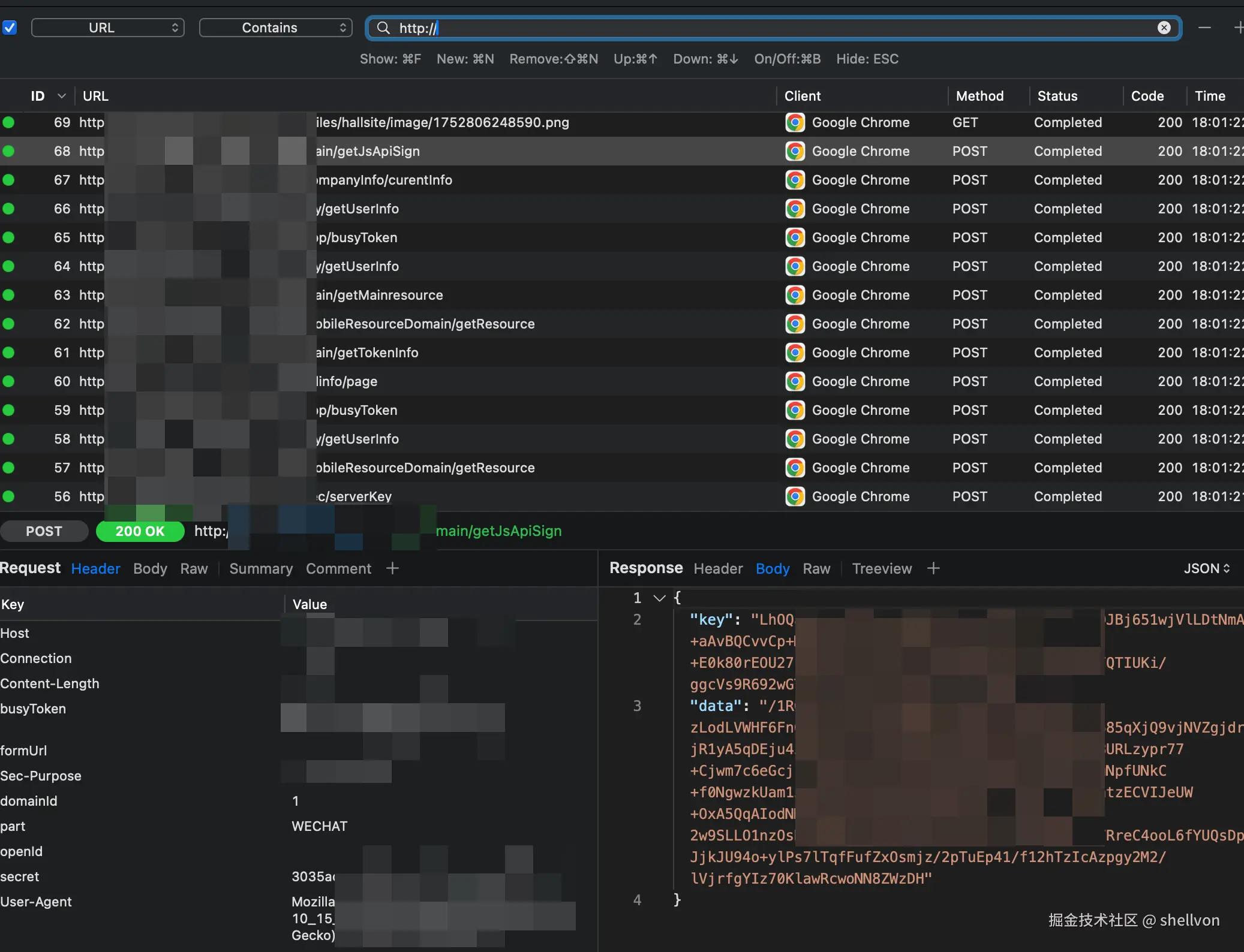1244x952 pixels.
Task: Switch to the Request Body tab
Action: coord(150,568)
